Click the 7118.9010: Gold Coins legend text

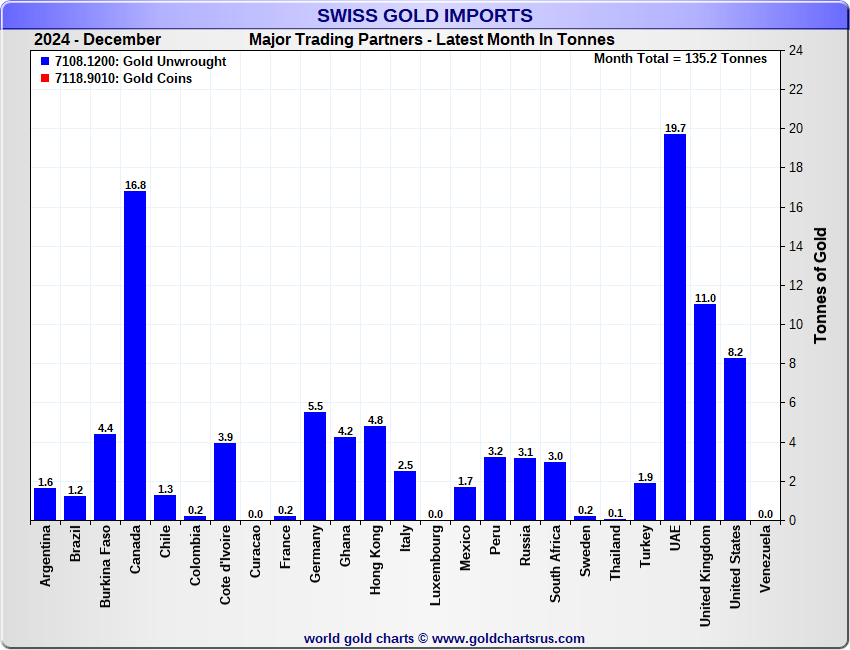tap(123, 79)
